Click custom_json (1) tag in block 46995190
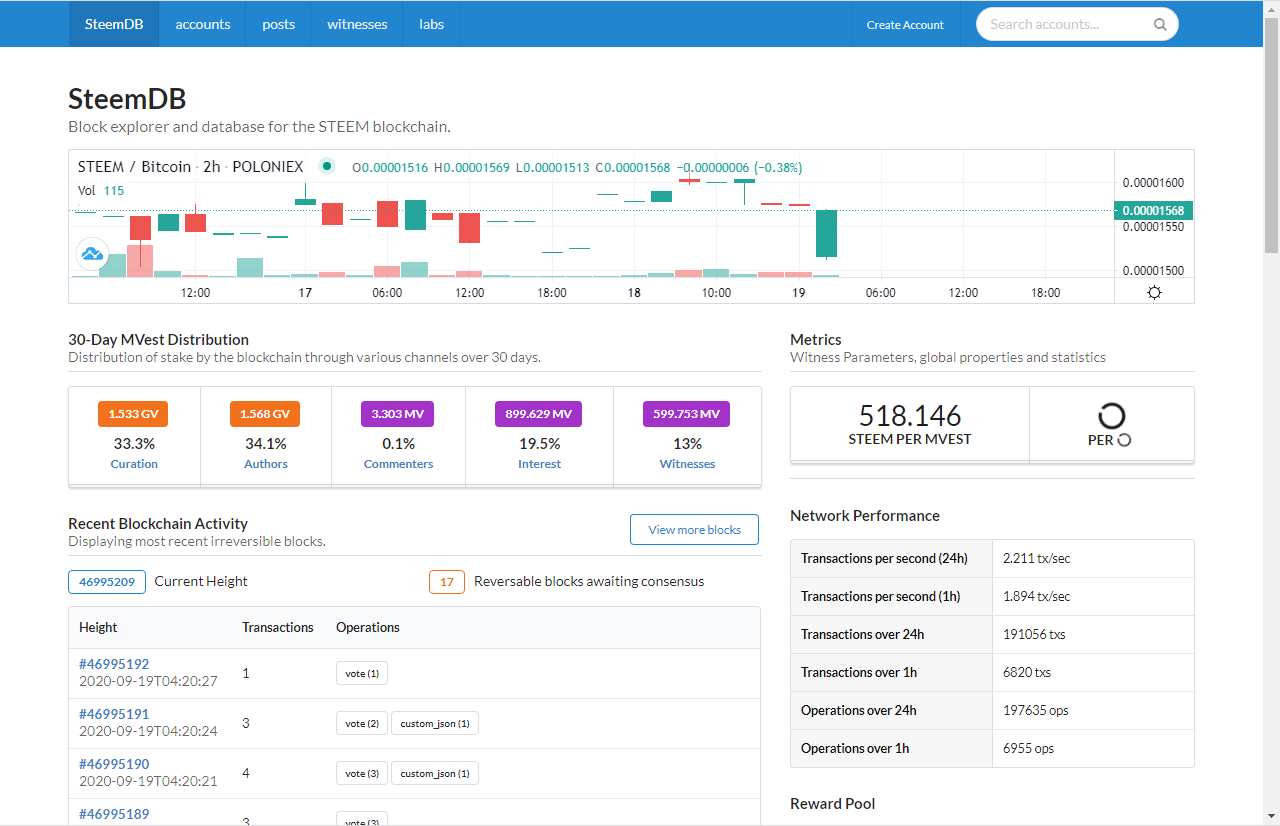Screen dimensions: 1280x826 tap(435, 773)
